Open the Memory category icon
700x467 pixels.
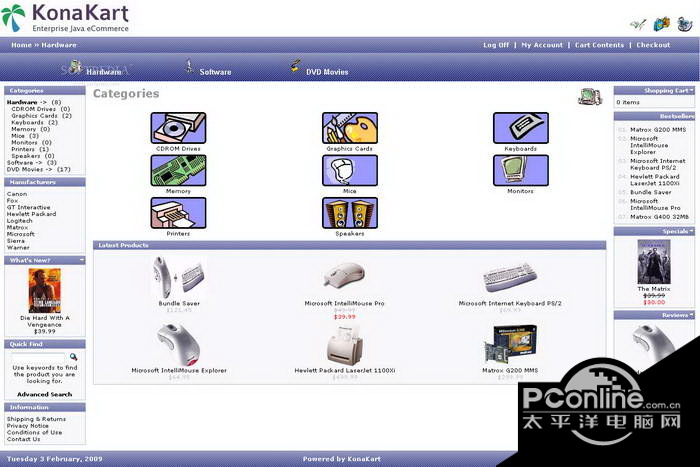coord(178,170)
